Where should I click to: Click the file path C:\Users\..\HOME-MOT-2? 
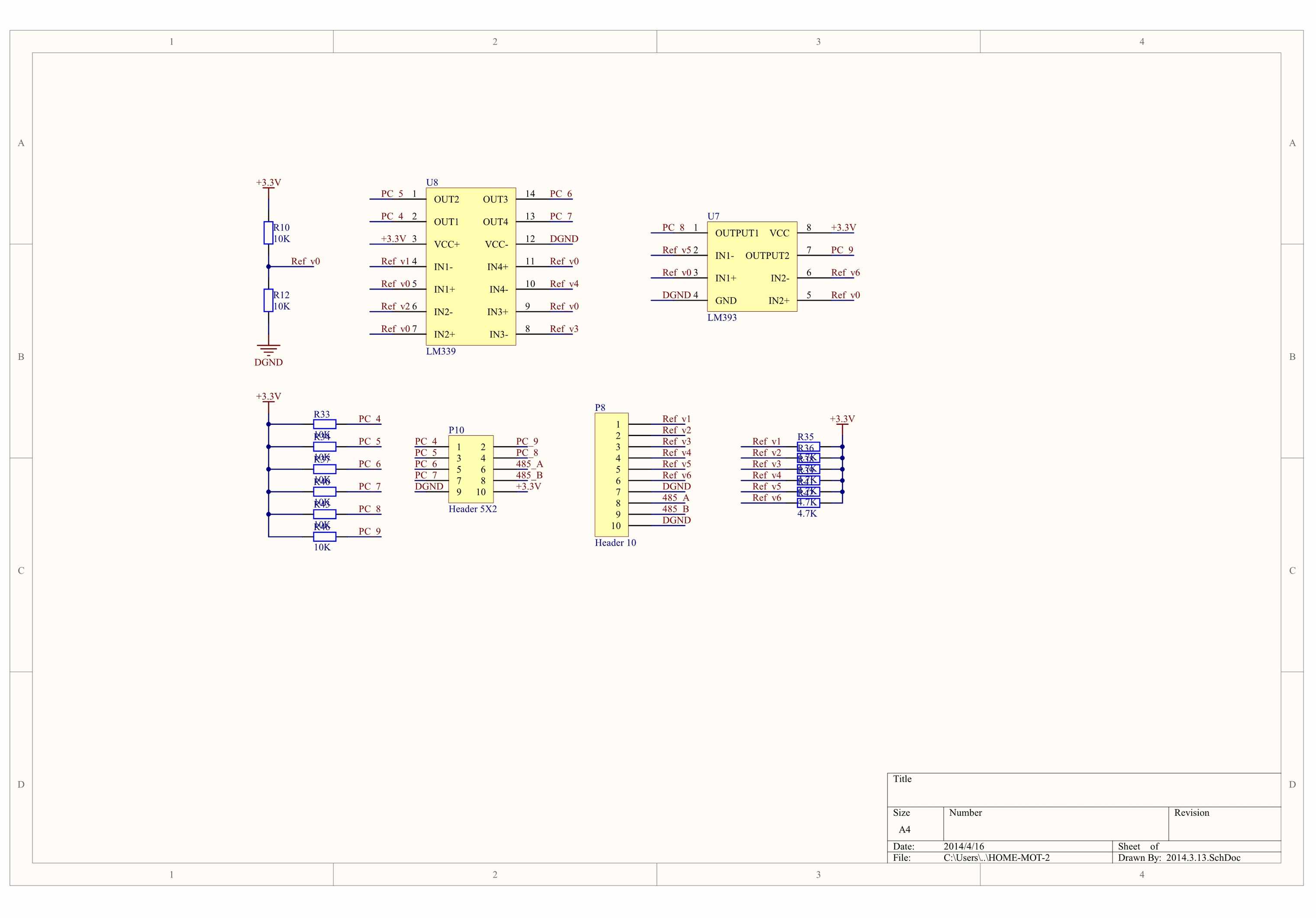coord(997,858)
